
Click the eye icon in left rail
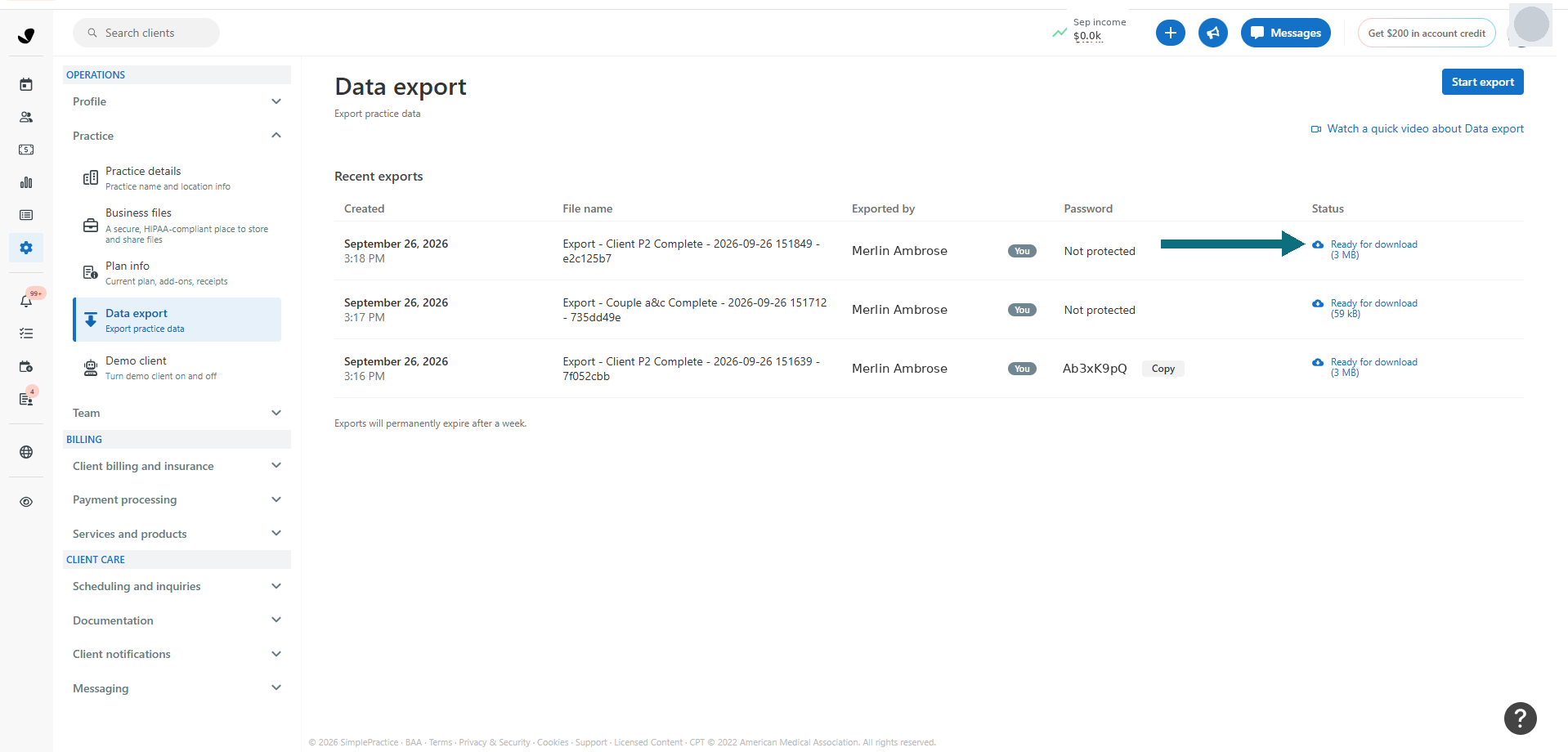pyautogui.click(x=26, y=502)
